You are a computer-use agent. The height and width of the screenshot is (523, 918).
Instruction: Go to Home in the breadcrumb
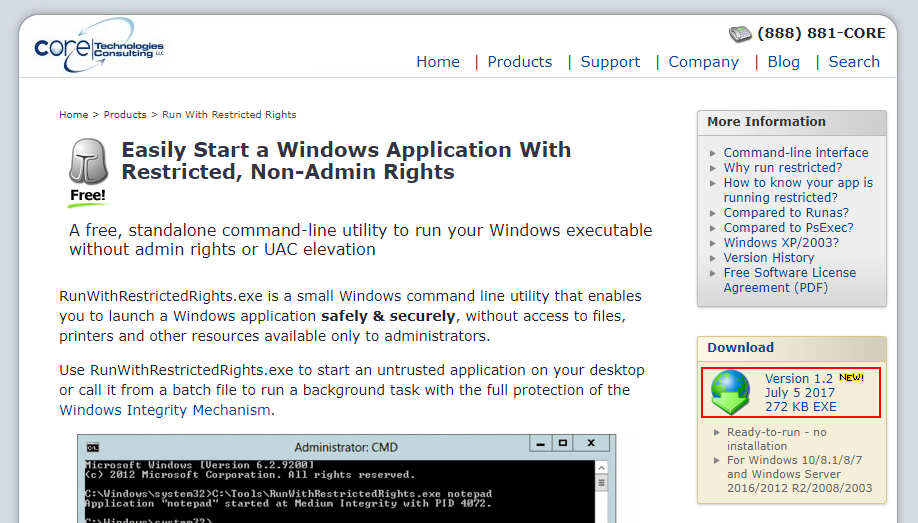[x=74, y=115]
